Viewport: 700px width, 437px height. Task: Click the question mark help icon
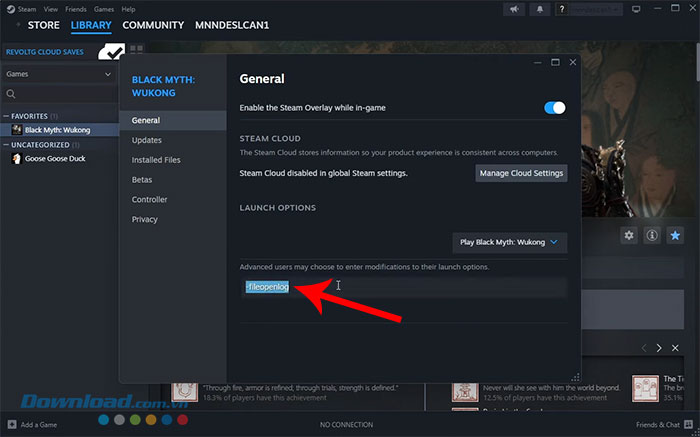pyautogui.click(x=562, y=9)
